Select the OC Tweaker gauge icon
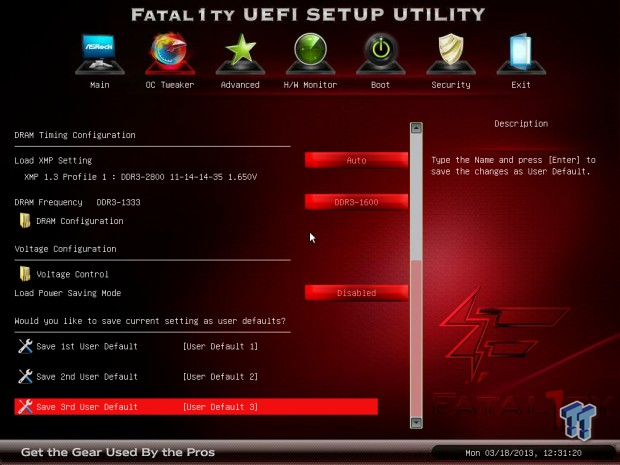The height and width of the screenshot is (465, 620). point(170,54)
